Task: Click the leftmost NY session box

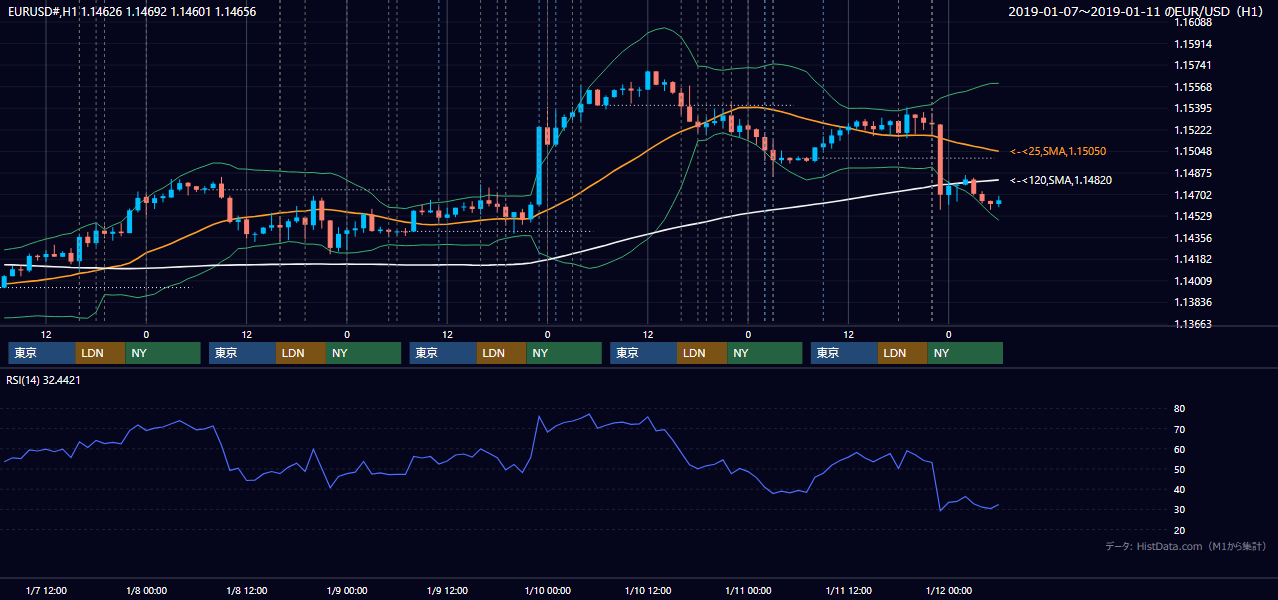Action: click(x=163, y=353)
